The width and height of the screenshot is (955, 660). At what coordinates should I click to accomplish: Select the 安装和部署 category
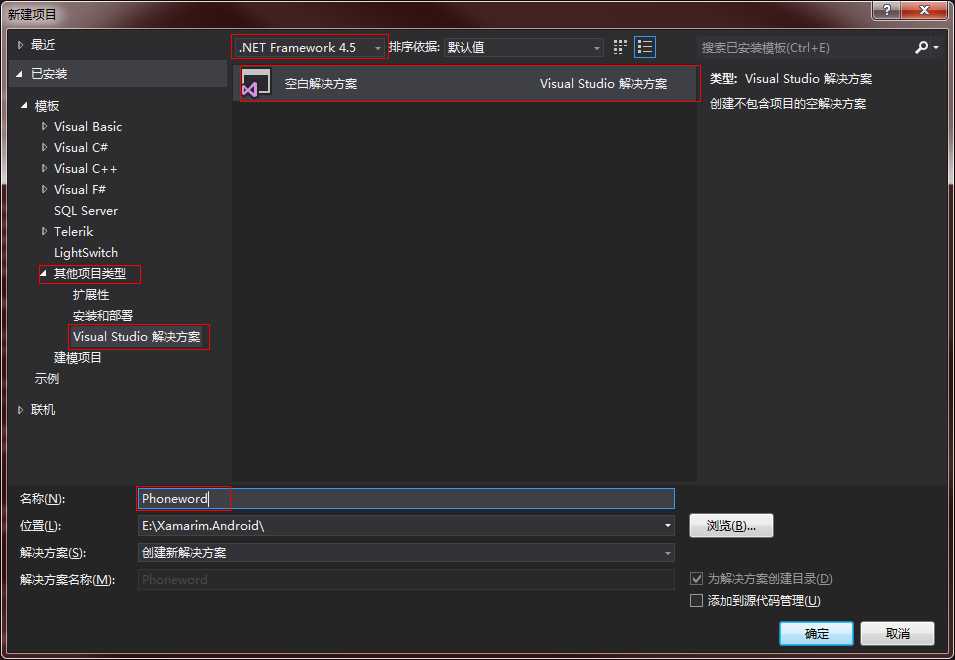coord(102,315)
